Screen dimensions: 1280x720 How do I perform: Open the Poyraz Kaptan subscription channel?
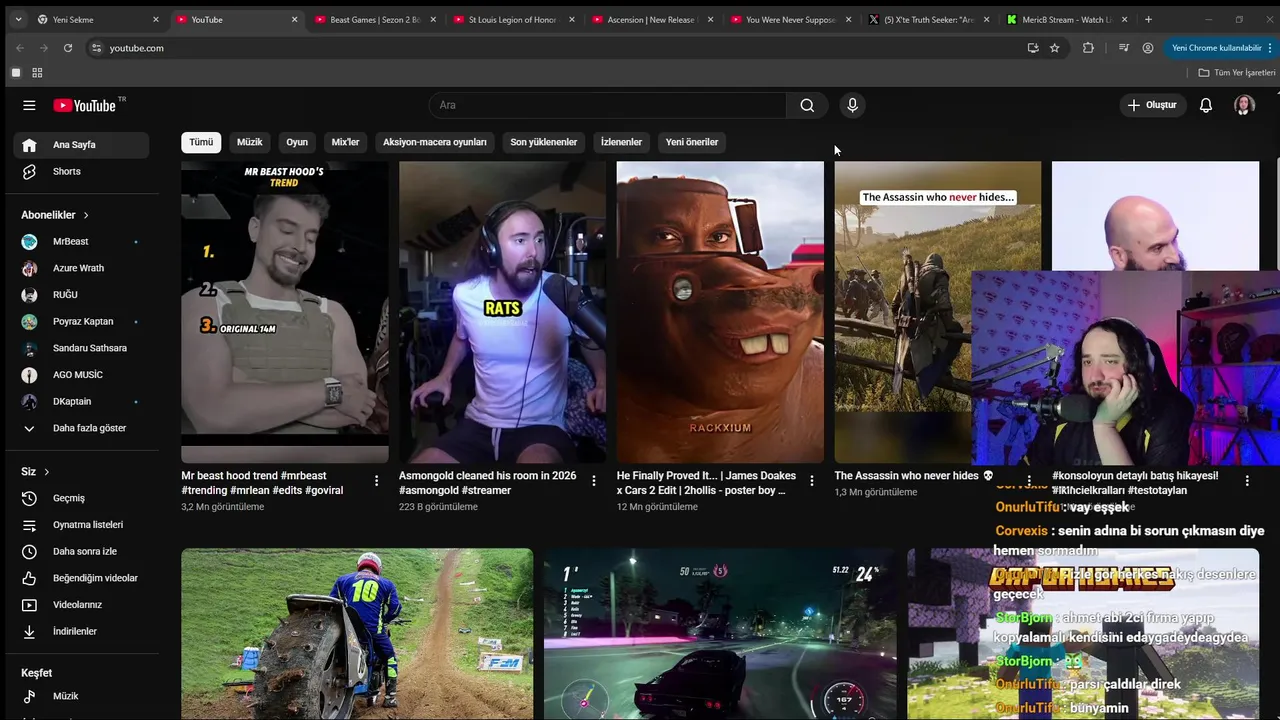pos(81,321)
